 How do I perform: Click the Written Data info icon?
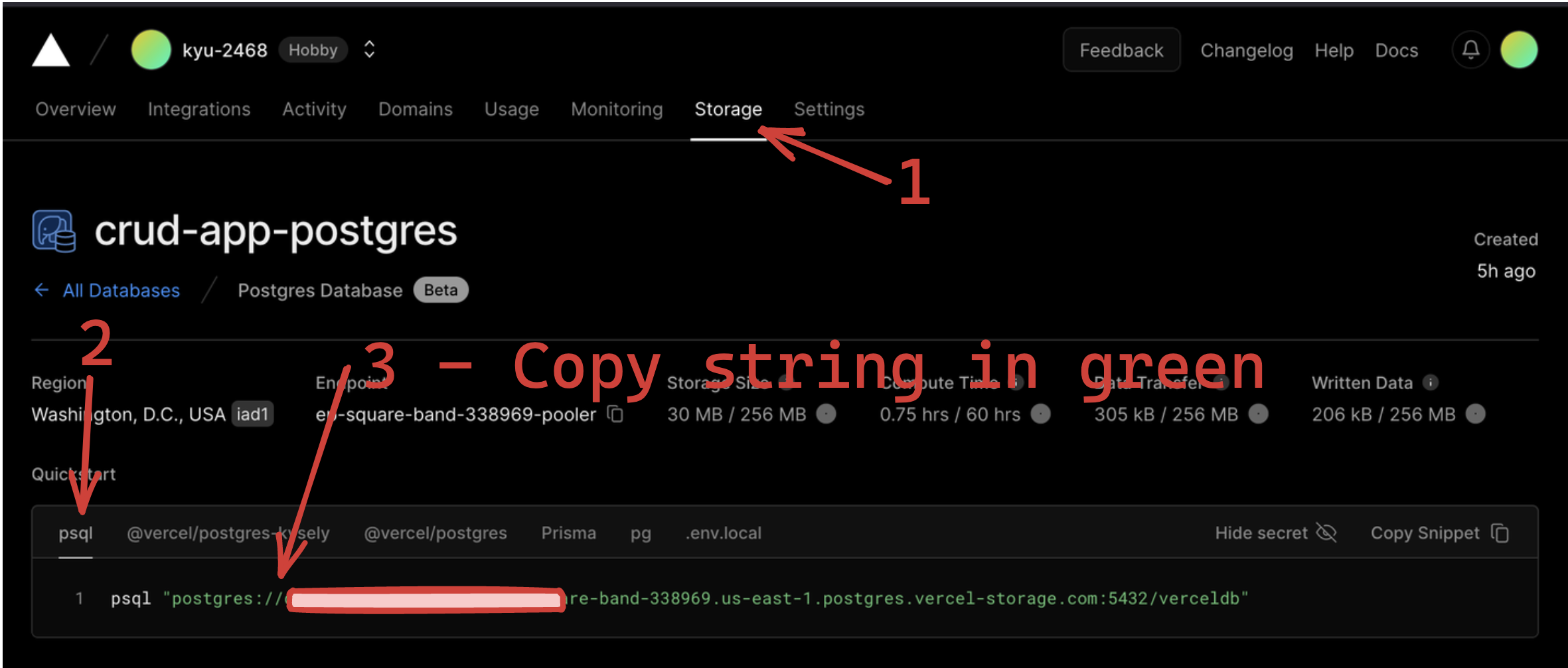[1431, 382]
